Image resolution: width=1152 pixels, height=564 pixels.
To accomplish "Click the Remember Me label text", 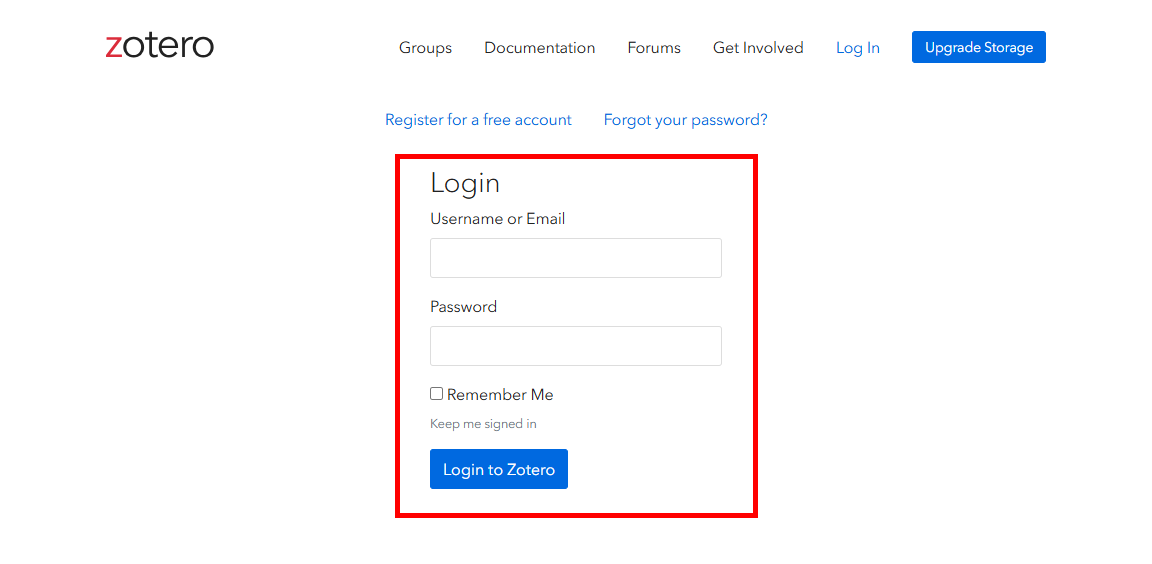I will [500, 395].
